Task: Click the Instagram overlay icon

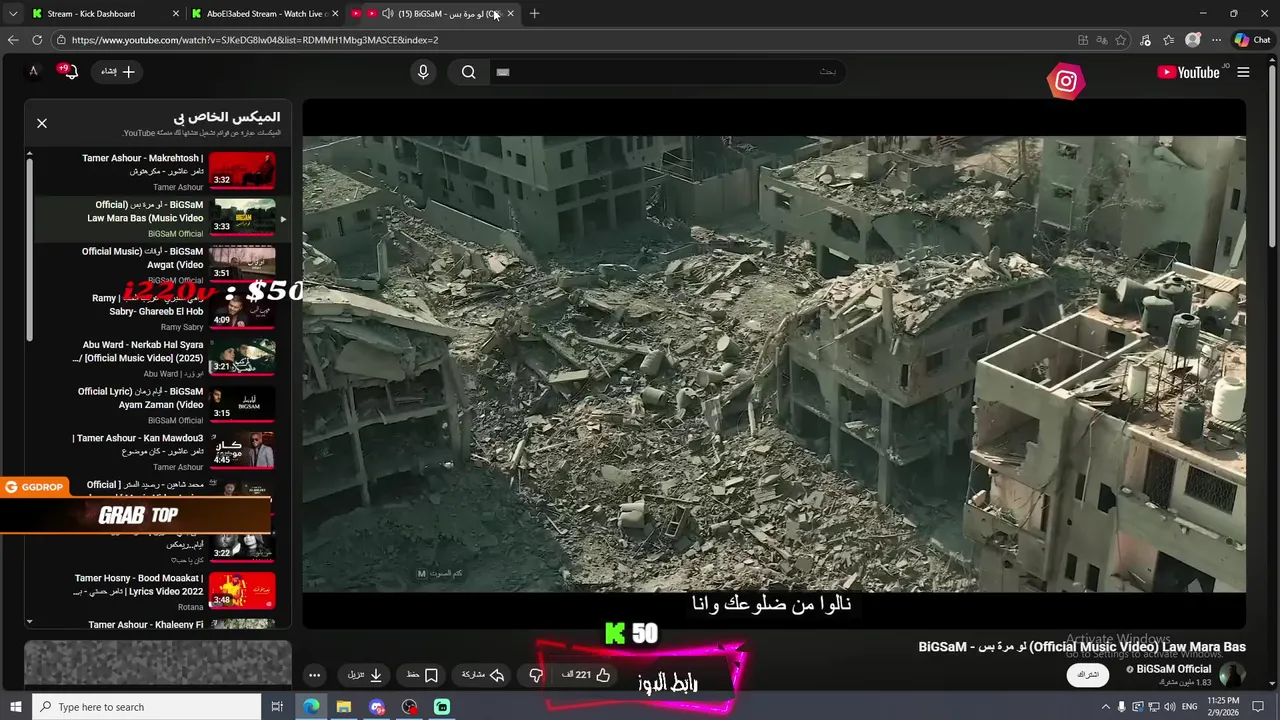Action: click(x=1066, y=82)
